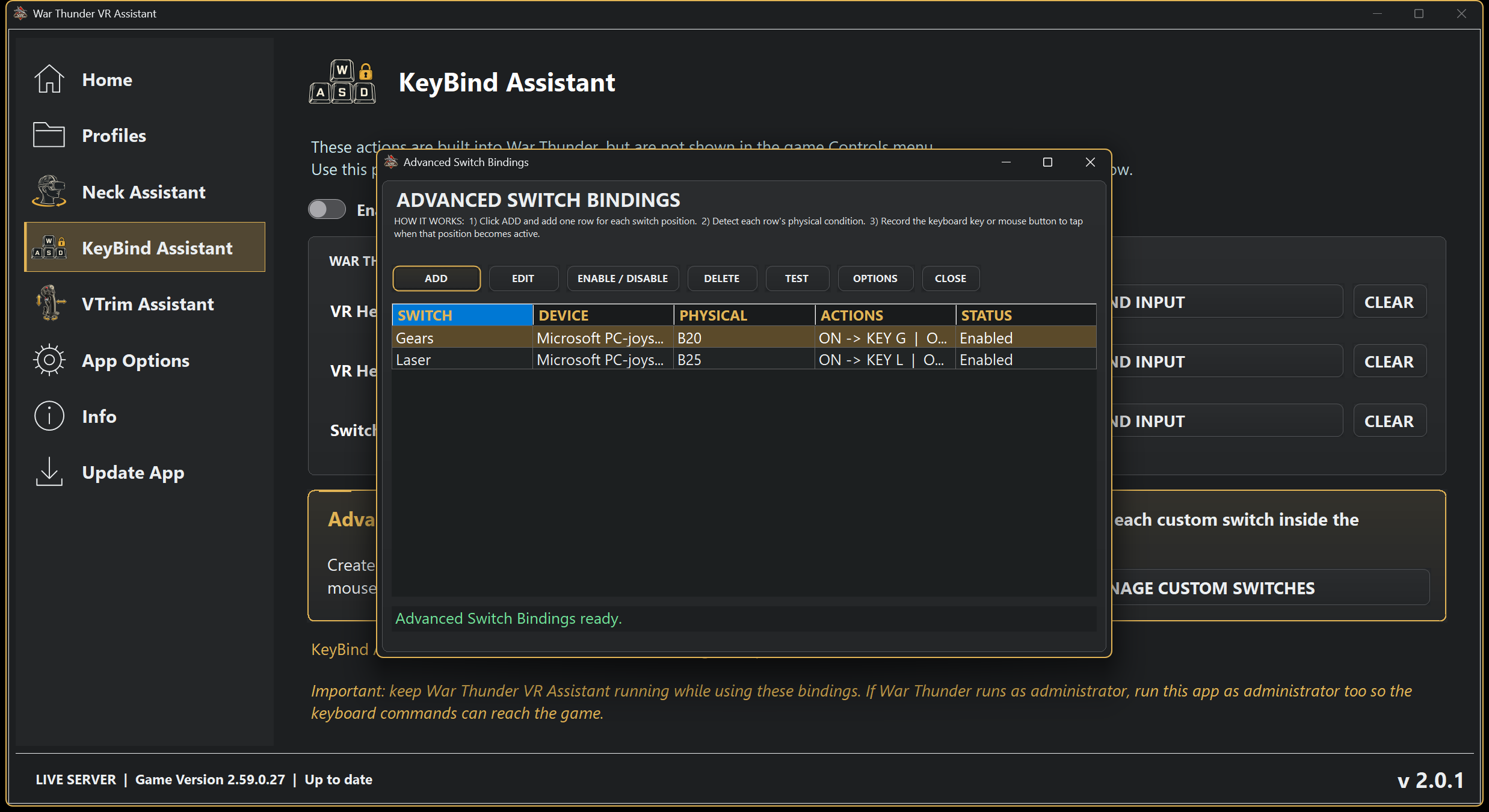Click the third bind INPUT field

pyautogui.click(x=1227, y=420)
